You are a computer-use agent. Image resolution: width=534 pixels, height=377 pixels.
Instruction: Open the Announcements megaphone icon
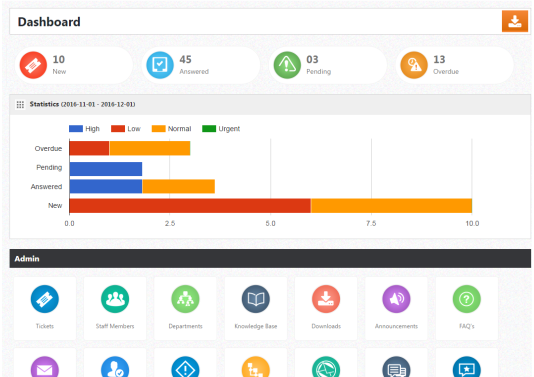click(396, 299)
